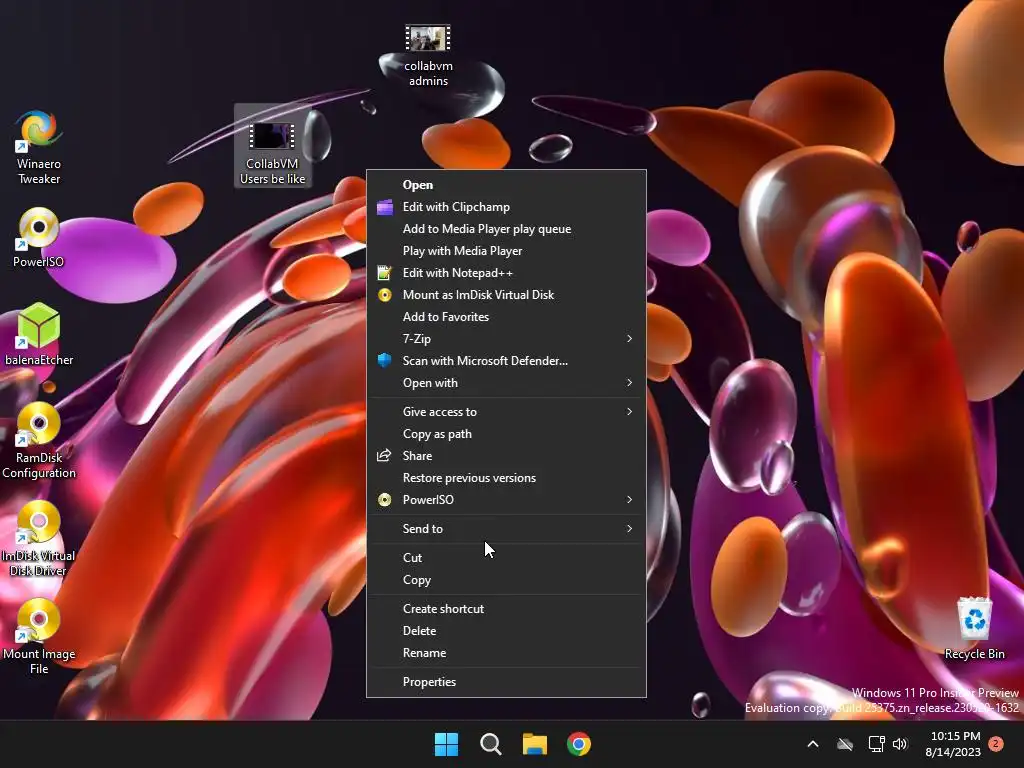The height and width of the screenshot is (768, 1024).
Task: Launch Google Chrome from taskbar
Action: click(579, 744)
